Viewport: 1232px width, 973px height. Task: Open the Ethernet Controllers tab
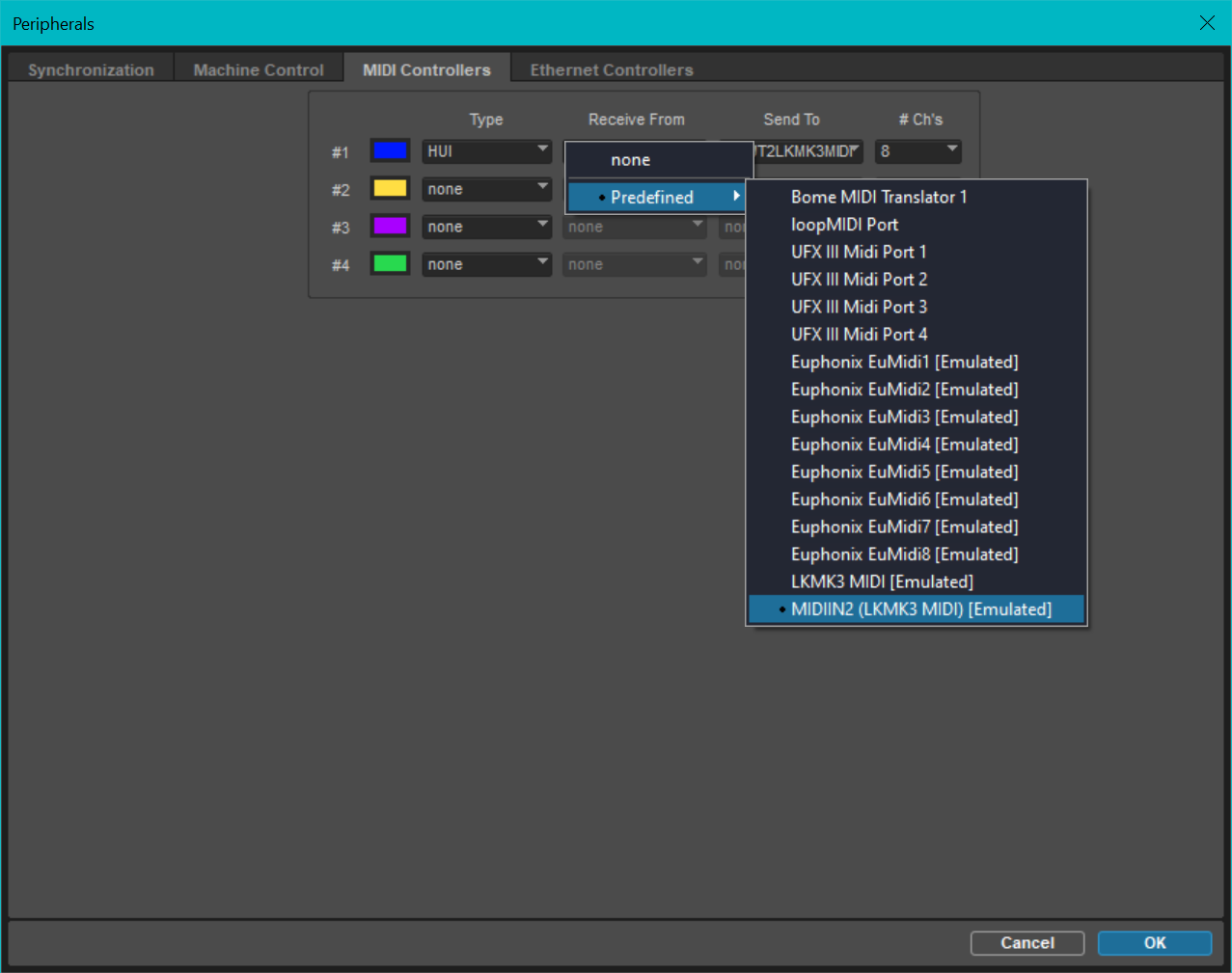click(x=612, y=69)
